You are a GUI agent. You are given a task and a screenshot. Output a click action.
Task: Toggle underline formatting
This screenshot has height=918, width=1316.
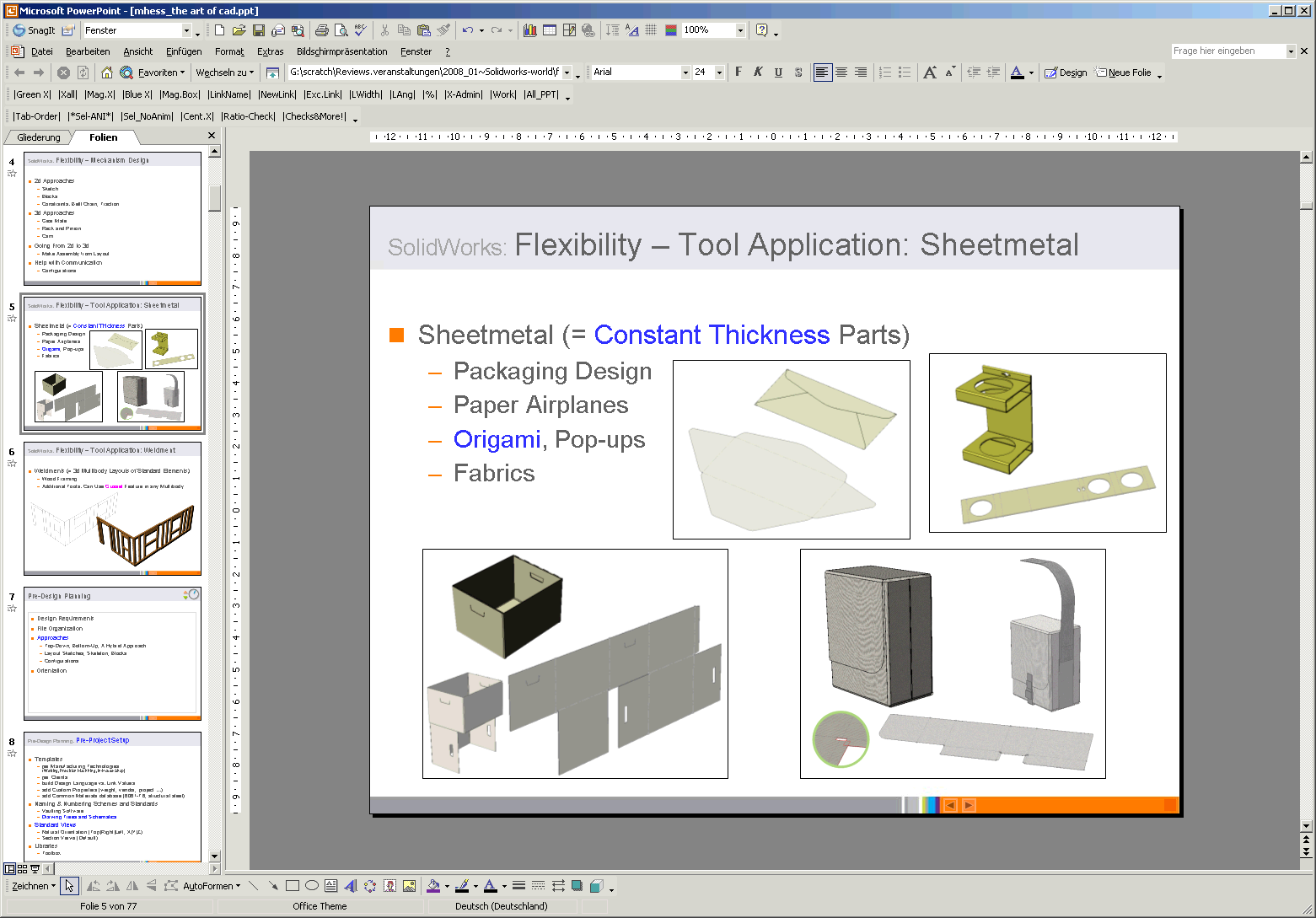tap(778, 72)
